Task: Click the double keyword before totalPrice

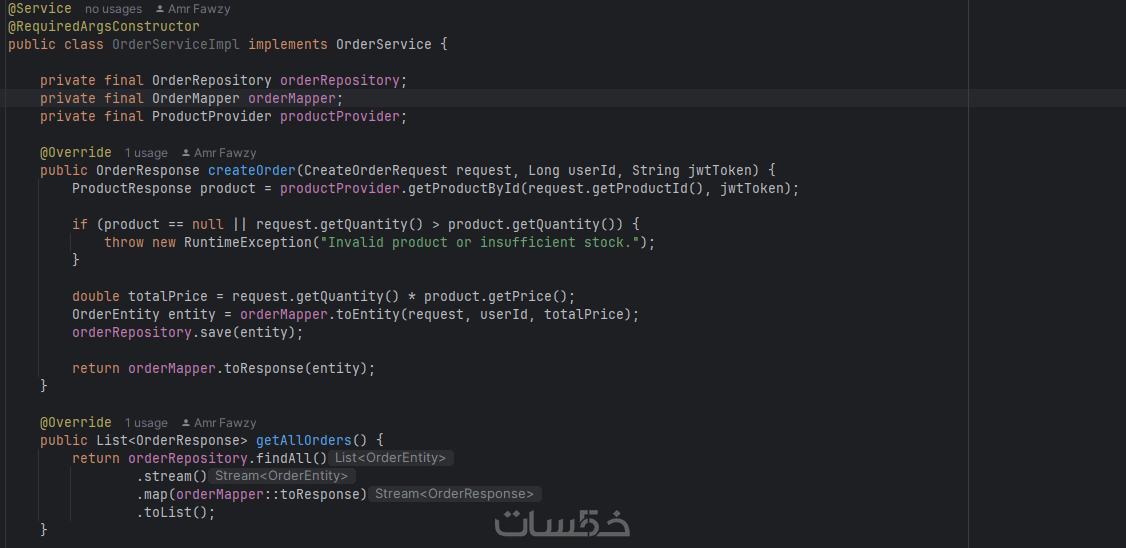Action: [96, 296]
